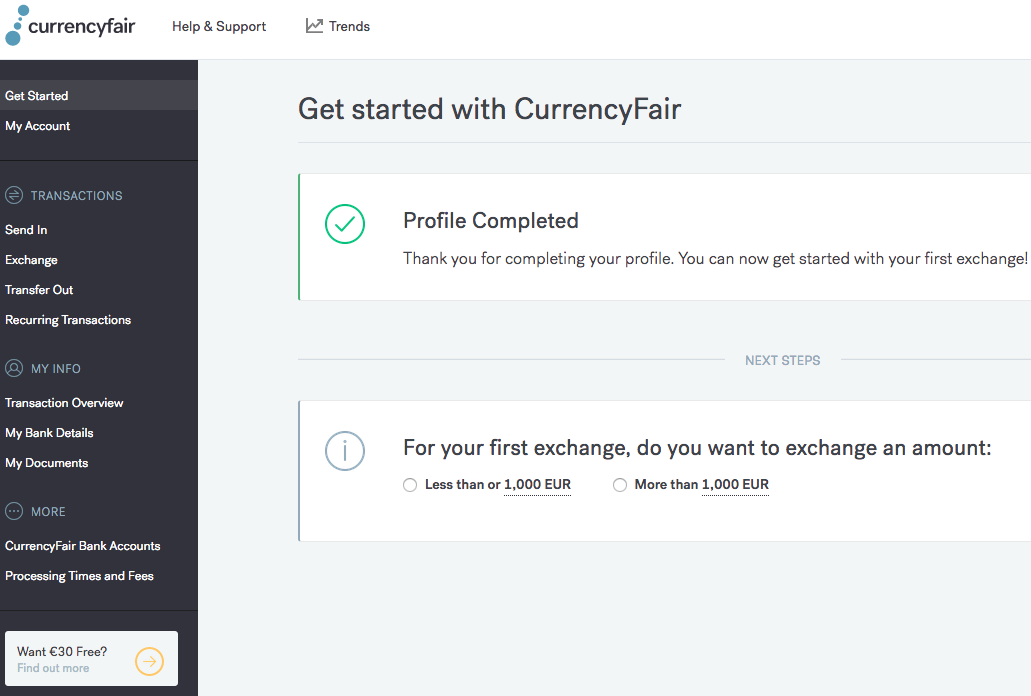Go to Transfer Out
This screenshot has width=1031, height=696.
[39, 290]
